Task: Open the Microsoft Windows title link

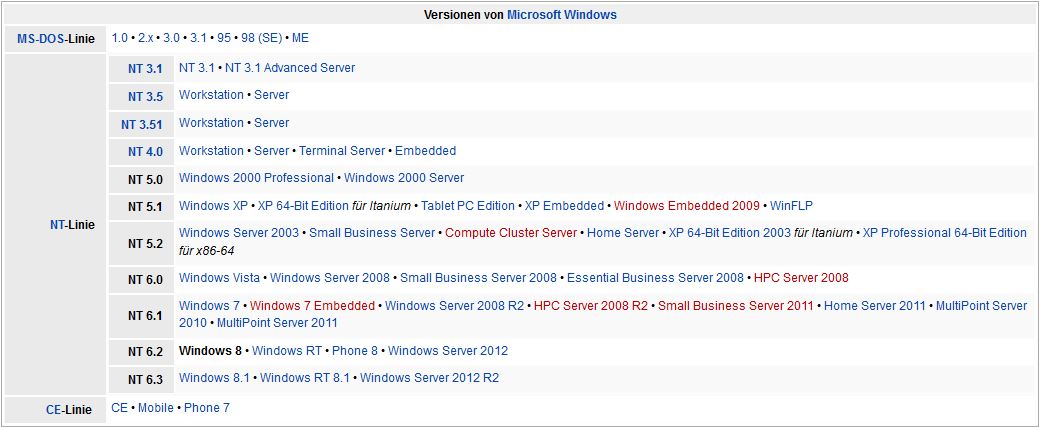Action: tap(562, 15)
